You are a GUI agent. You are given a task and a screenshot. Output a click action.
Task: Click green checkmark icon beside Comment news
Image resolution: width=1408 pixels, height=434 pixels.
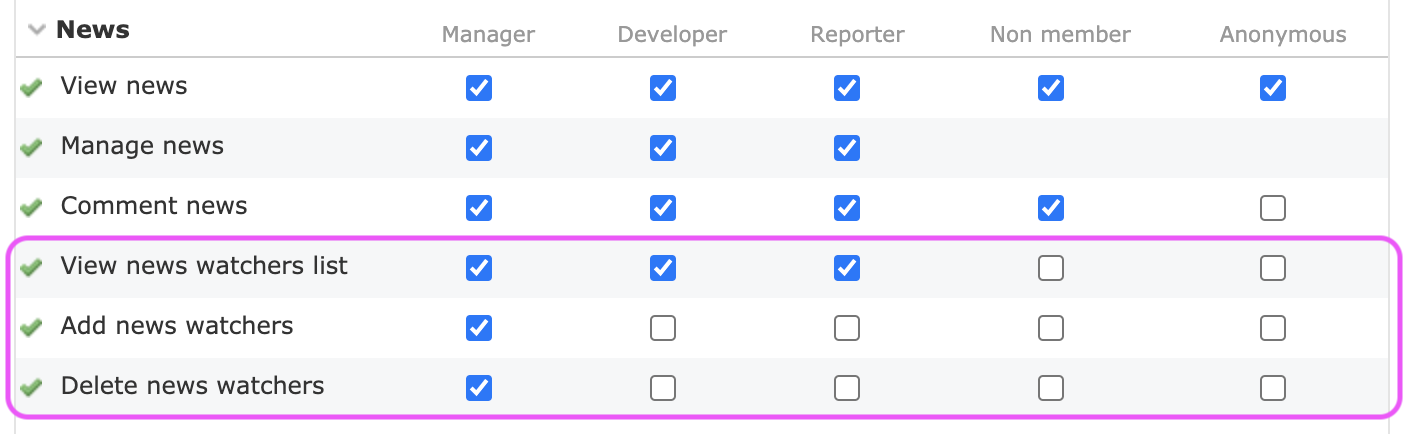coord(32,208)
